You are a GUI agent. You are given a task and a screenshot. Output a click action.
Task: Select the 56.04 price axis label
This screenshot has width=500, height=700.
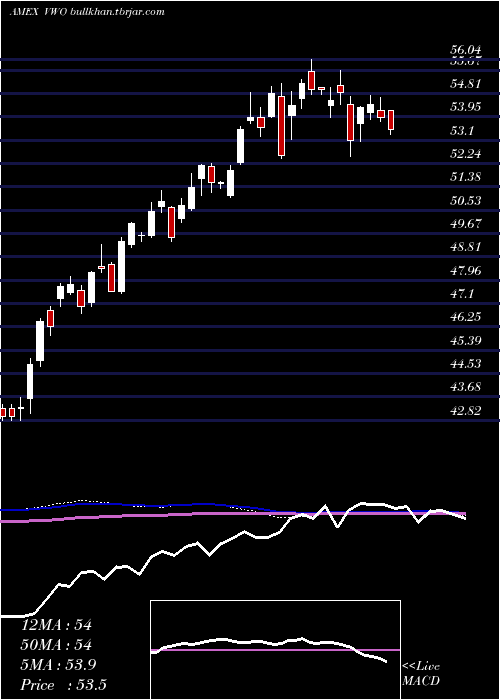[466, 50]
